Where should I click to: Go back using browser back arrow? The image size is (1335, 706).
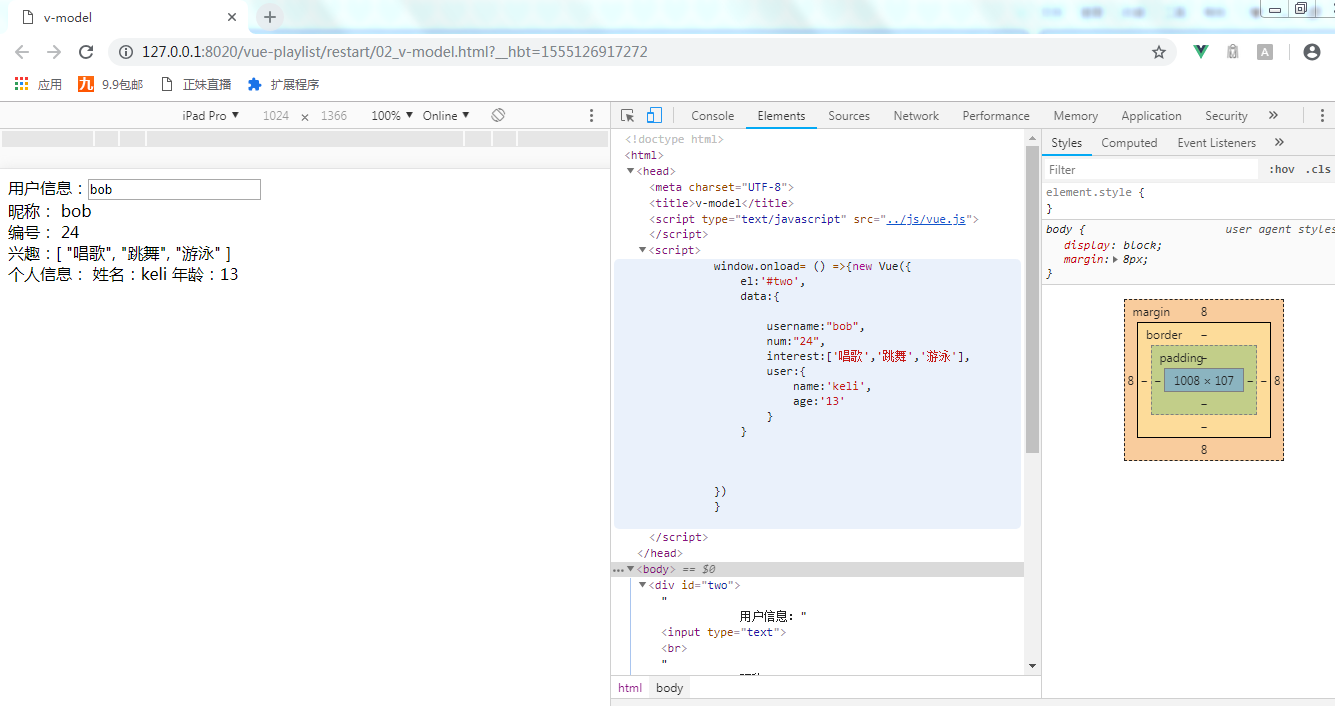[x=22, y=52]
